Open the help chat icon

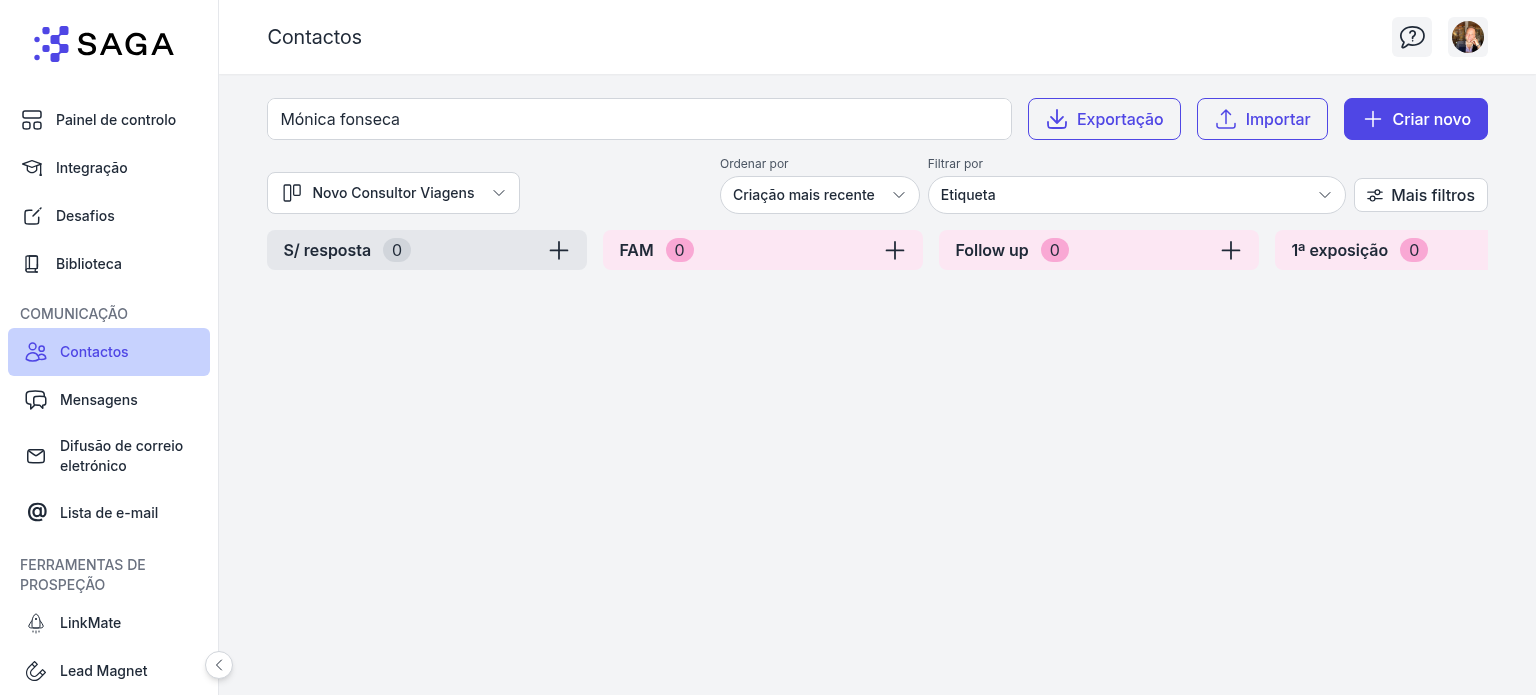[x=1411, y=37]
